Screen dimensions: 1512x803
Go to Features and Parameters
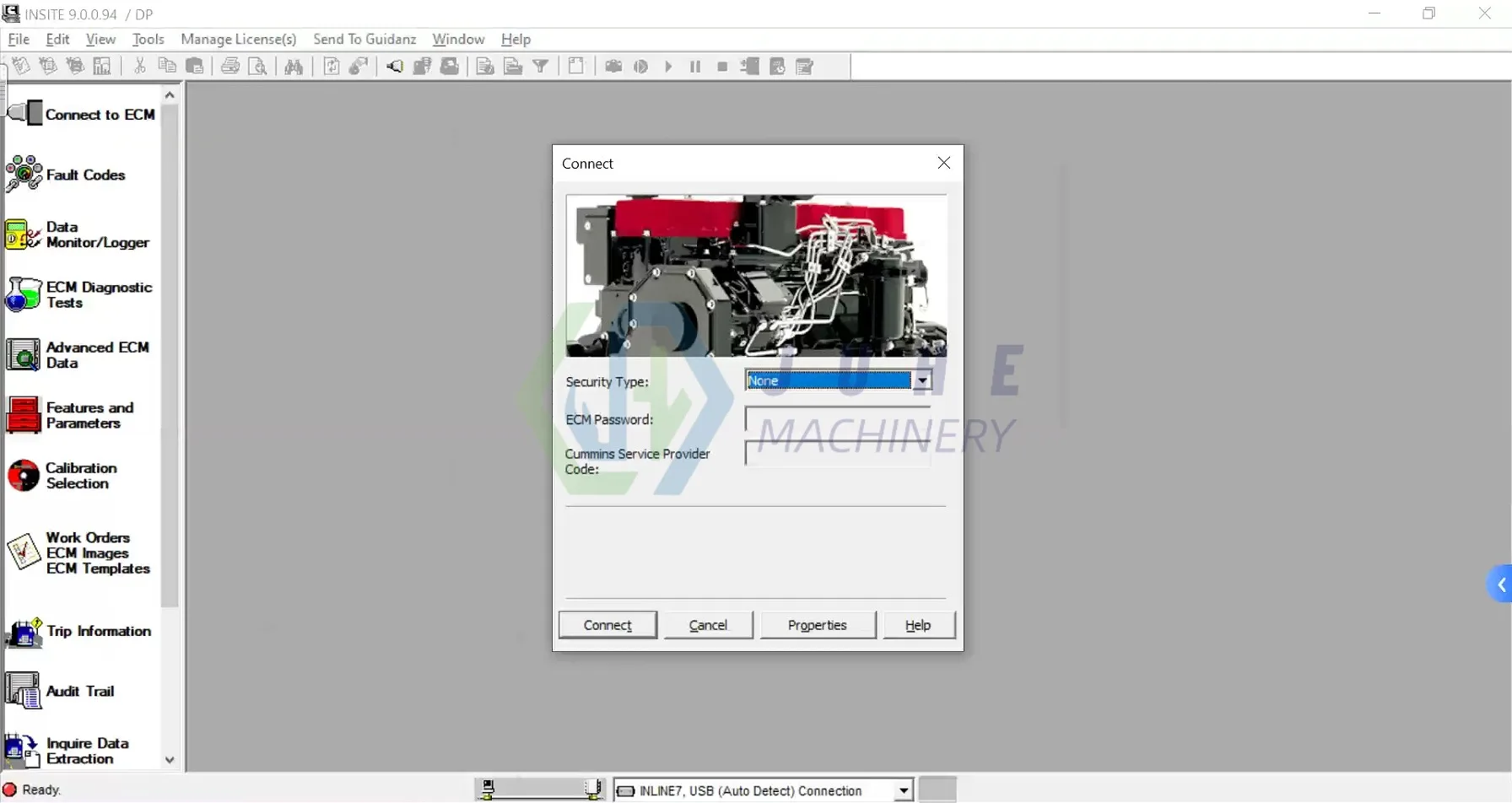click(70, 415)
